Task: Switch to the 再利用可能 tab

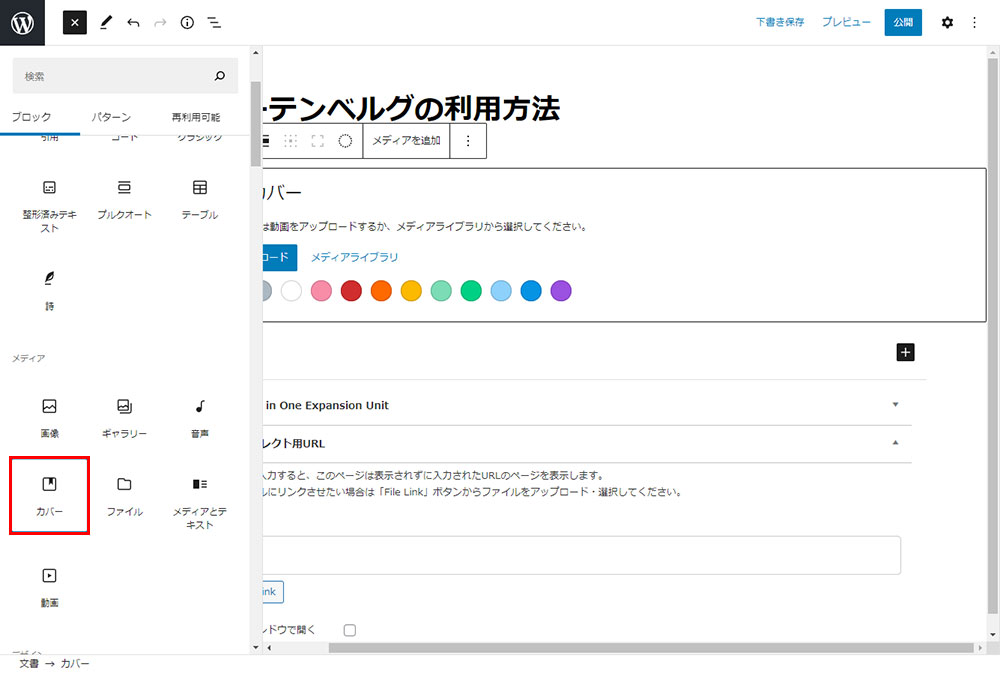Action: tap(195, 117)
